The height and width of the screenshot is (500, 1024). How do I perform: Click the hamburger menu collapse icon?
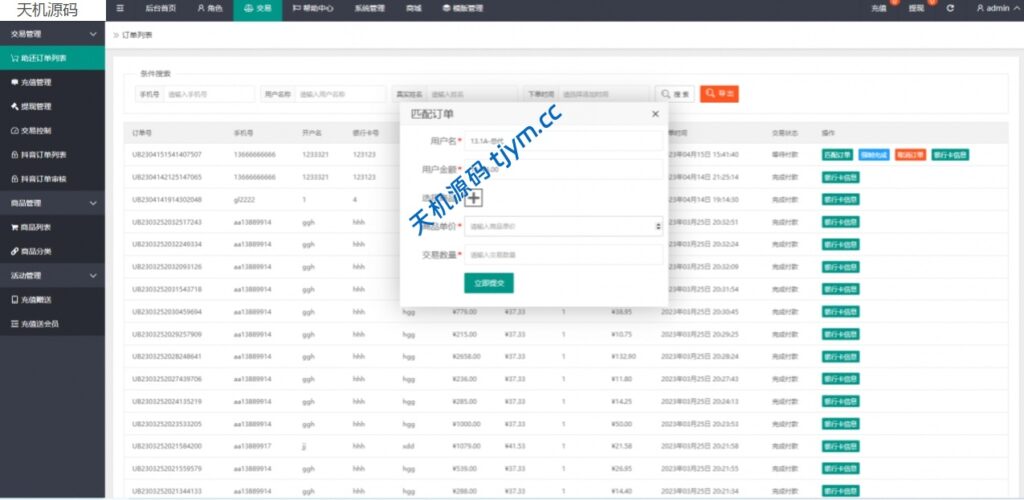pos(120,8)
